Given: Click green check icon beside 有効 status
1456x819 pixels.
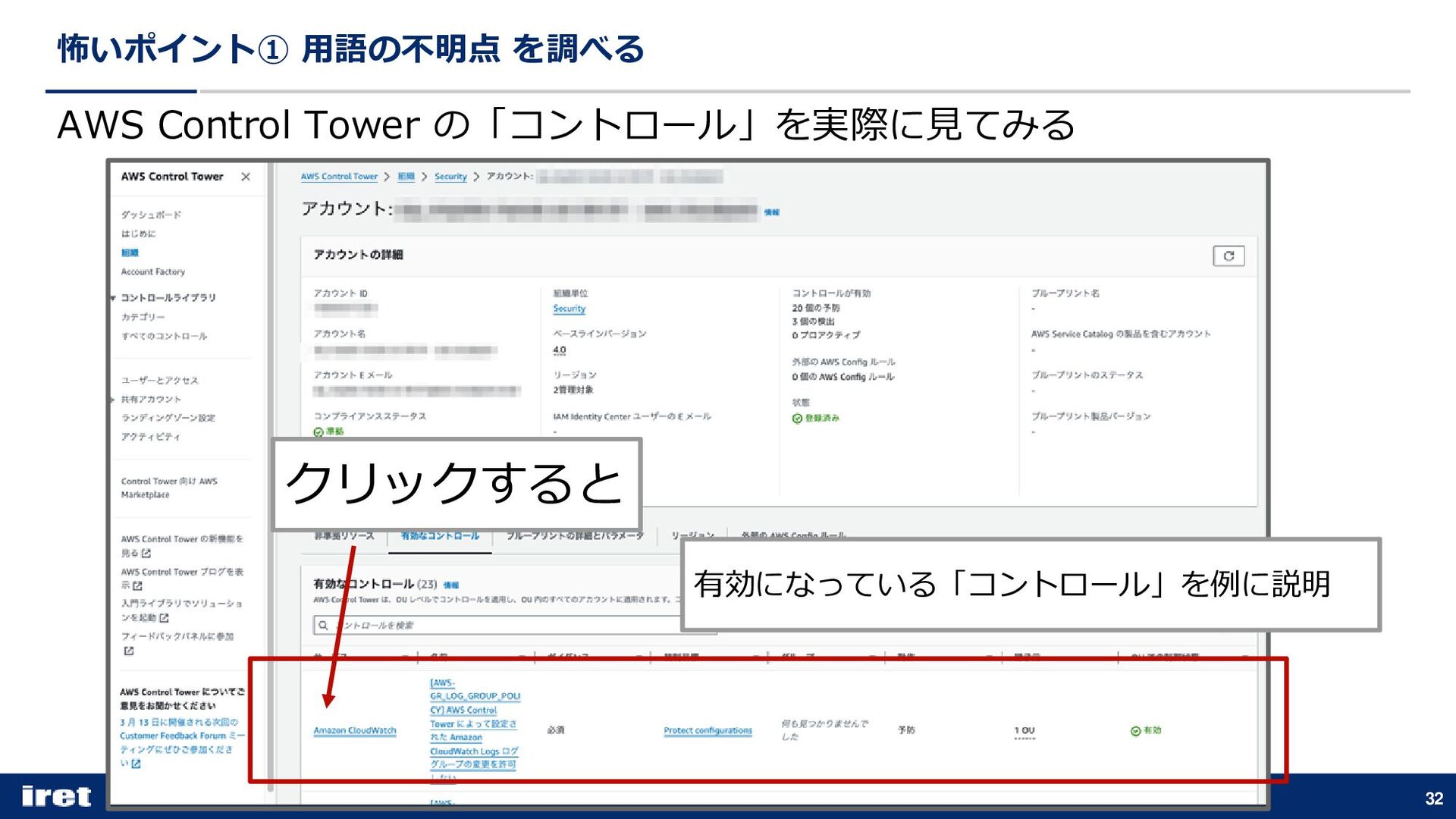Looking at the screenshot, I should (1135, 731).
